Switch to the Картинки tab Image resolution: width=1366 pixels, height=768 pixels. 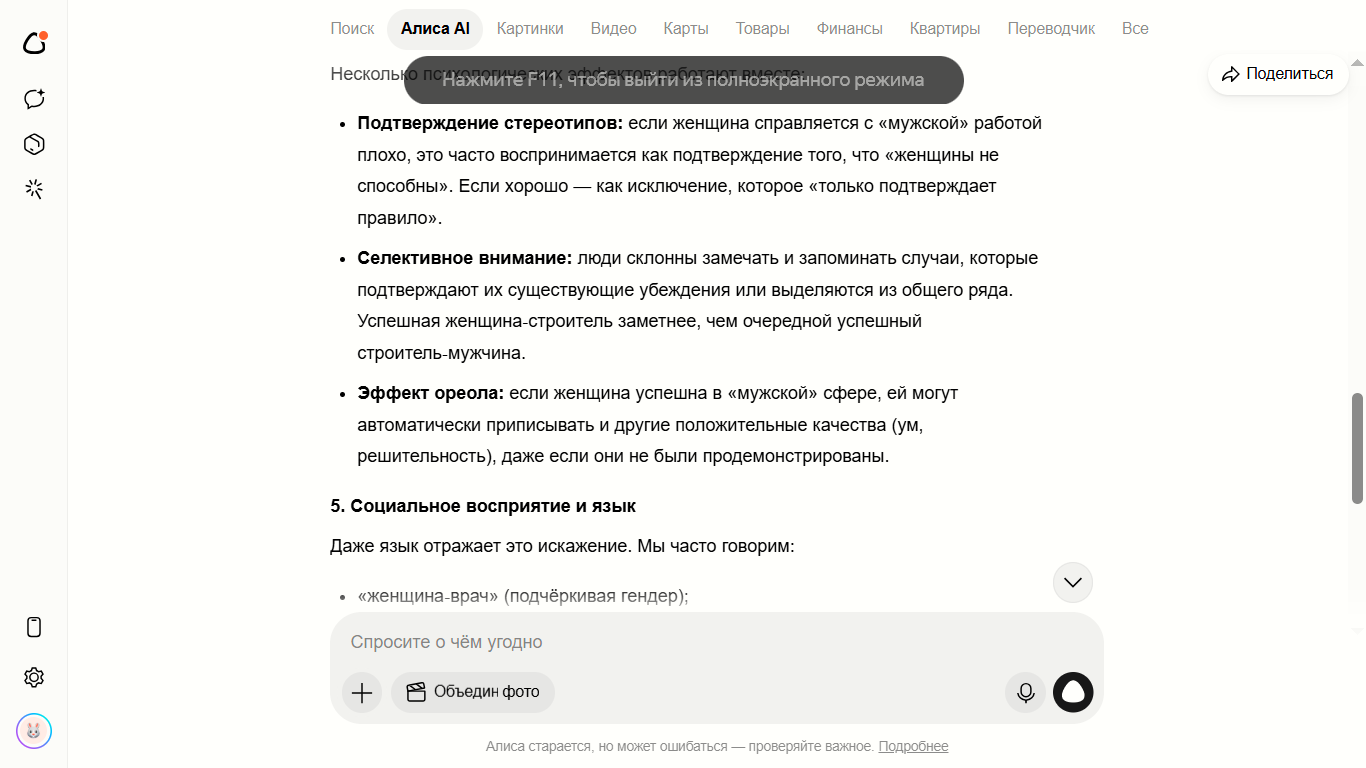tap(530, 29)
